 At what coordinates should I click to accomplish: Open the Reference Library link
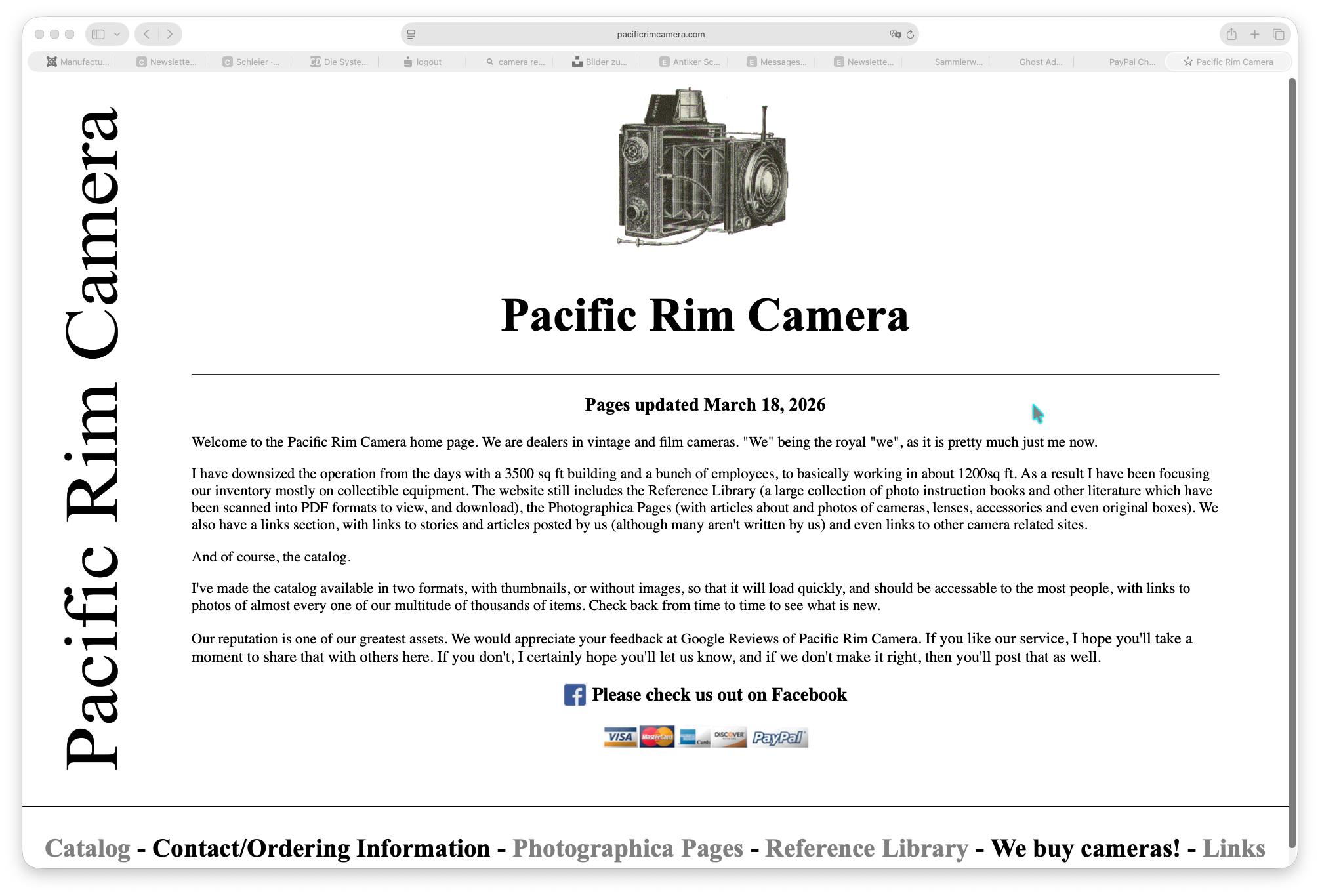866,848
